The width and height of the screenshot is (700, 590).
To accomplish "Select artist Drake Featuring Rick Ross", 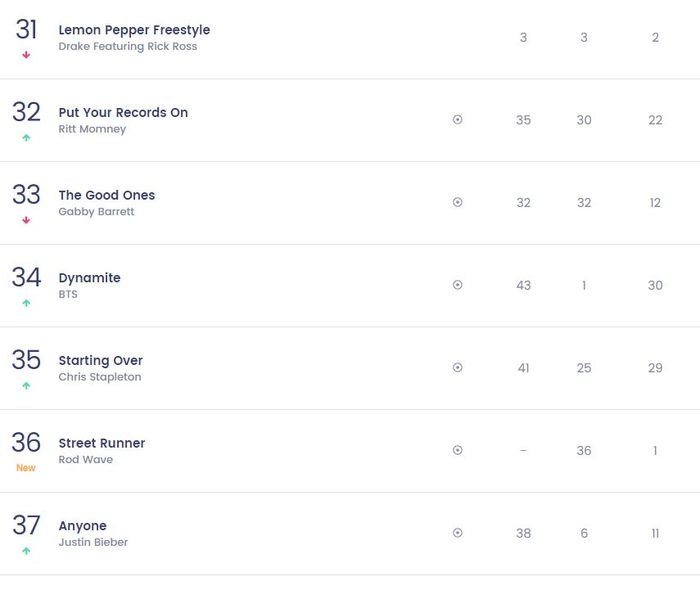I will coord(128,46).
